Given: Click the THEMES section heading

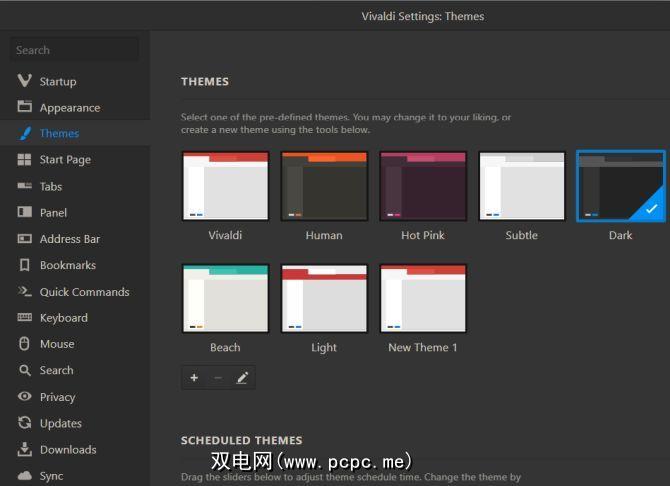Looking at the screenshot, I should pos(205,81).
